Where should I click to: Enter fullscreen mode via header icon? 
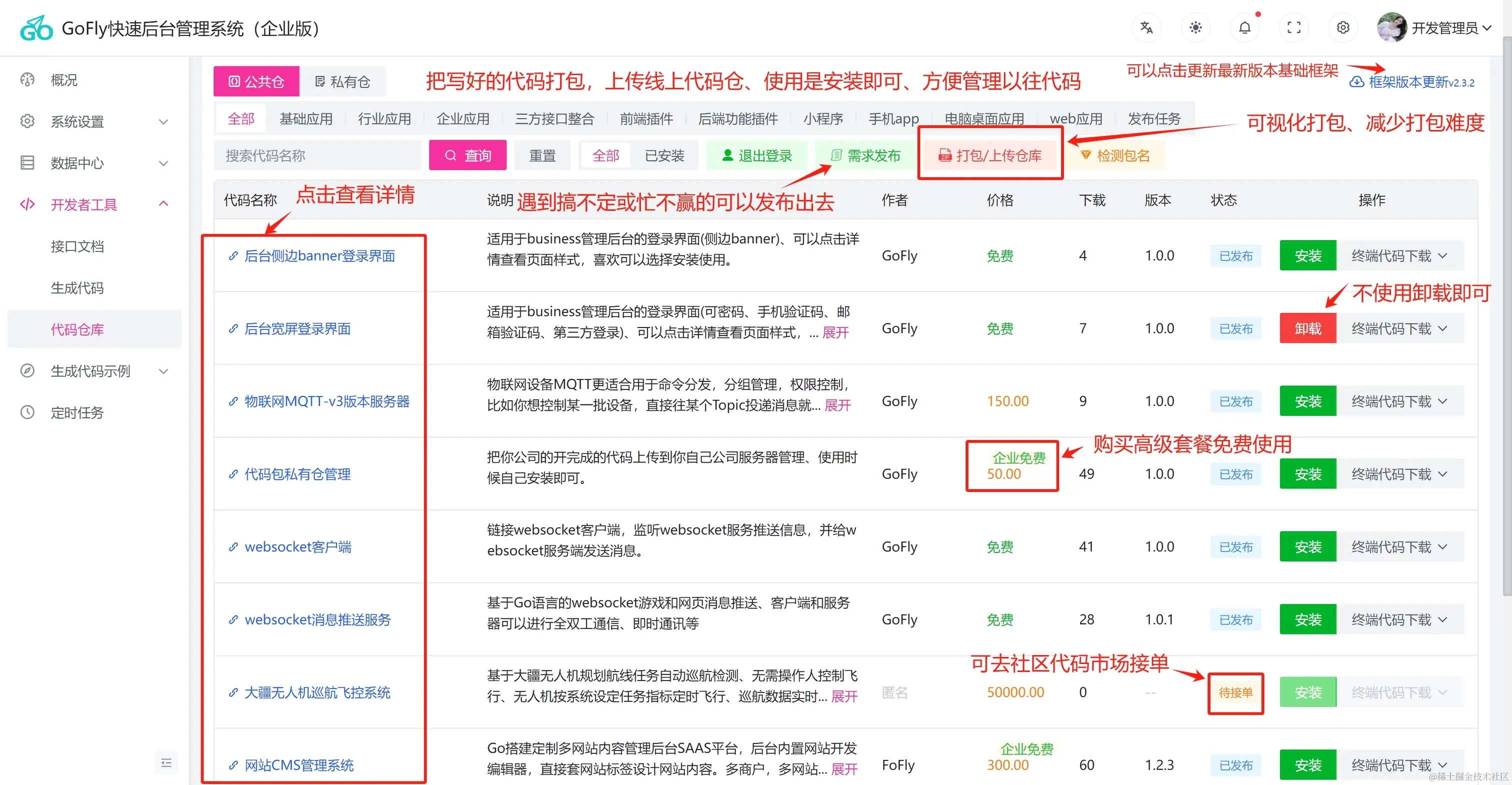(x=1293, y=27)
